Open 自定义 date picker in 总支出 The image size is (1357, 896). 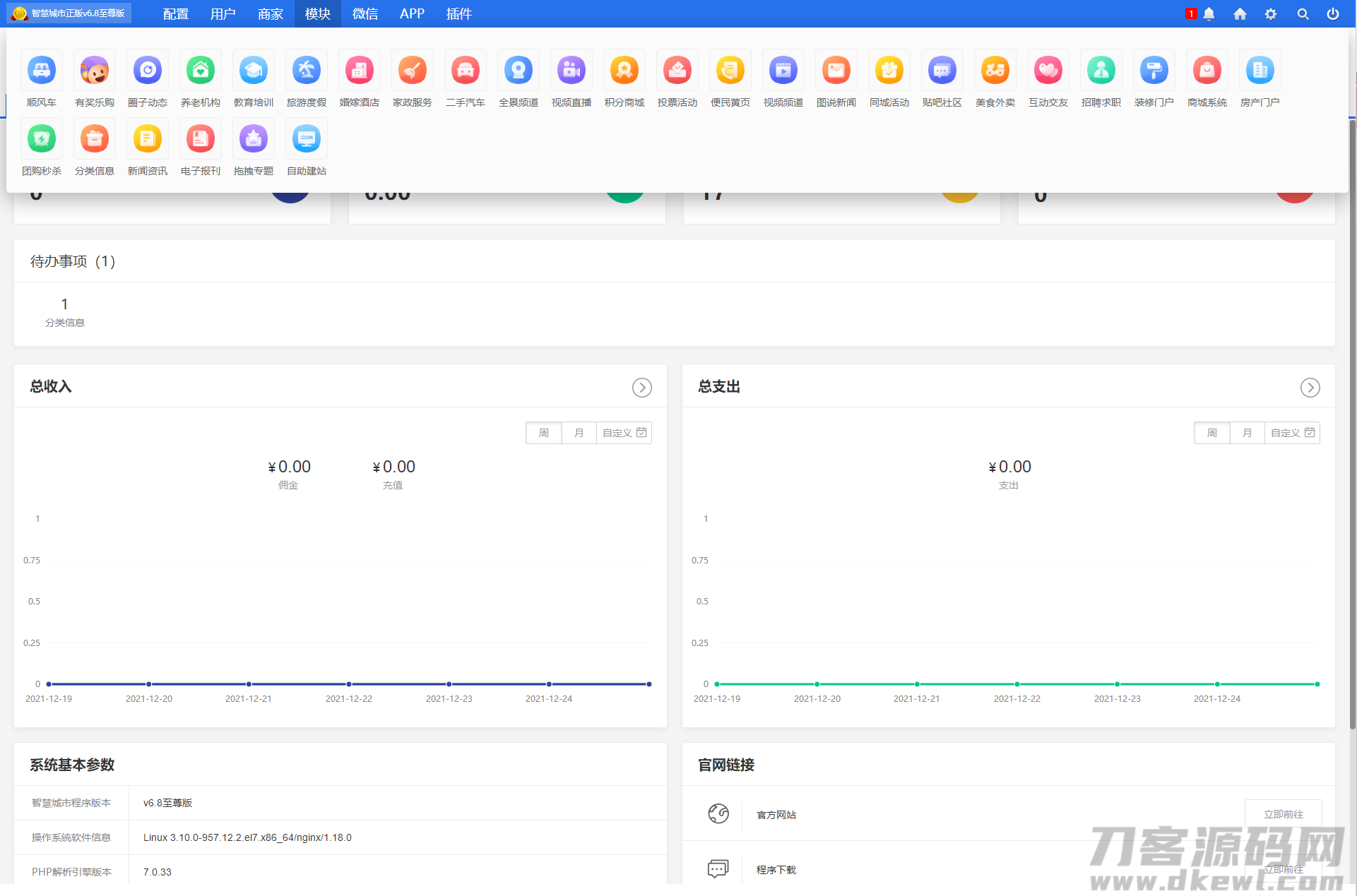1292,433
